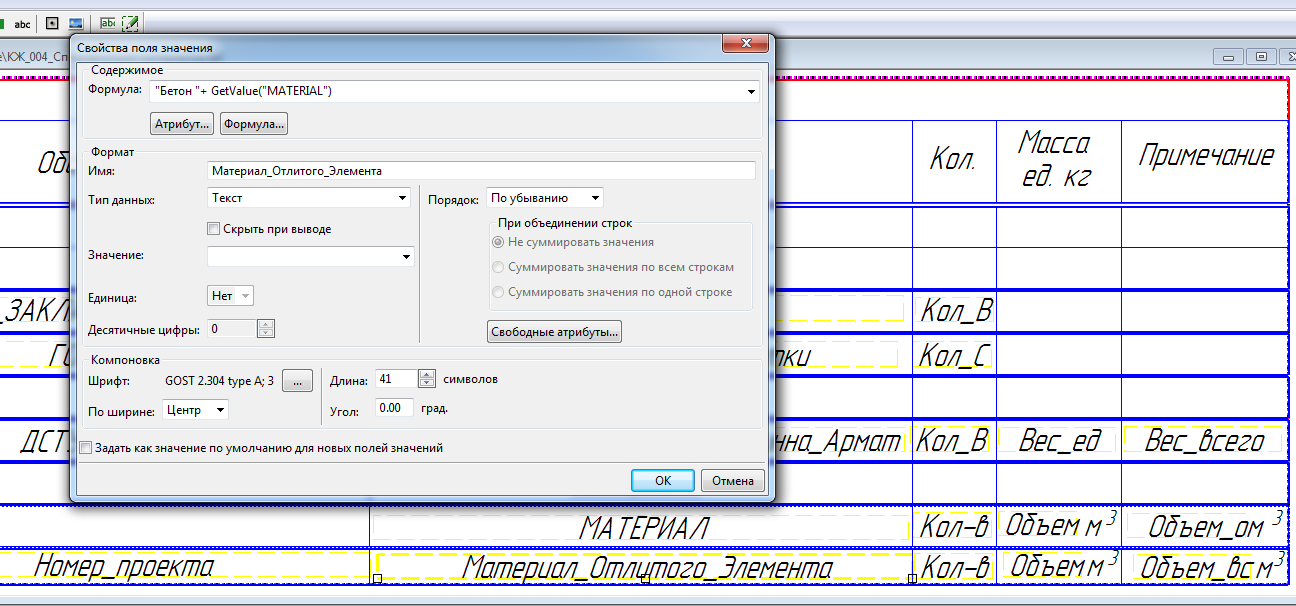This screenshot has width=1296, height=606.
Task: Decrease the decimal digits stepper
Action: pyautogui.click(x=266, y=333)
